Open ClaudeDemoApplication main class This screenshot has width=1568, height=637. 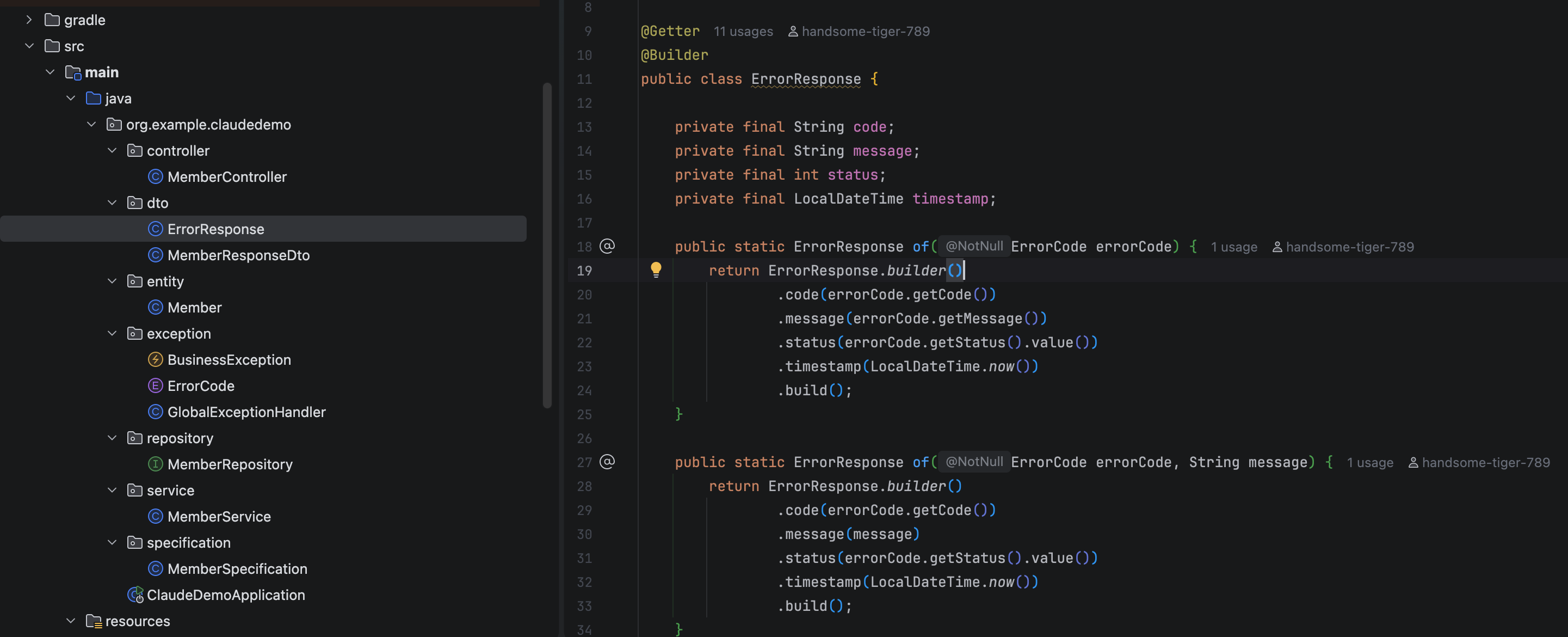(225, 595)
